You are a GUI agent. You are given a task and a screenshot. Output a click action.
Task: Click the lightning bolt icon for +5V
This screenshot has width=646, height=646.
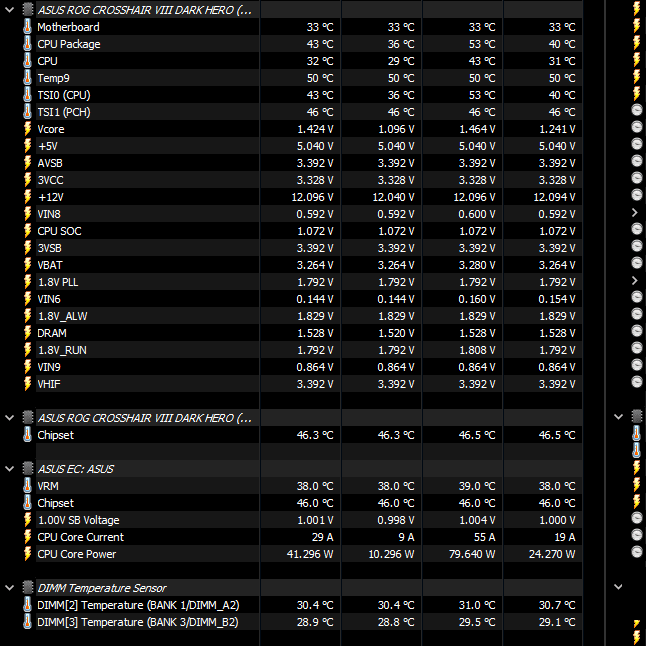click(27, 146)
